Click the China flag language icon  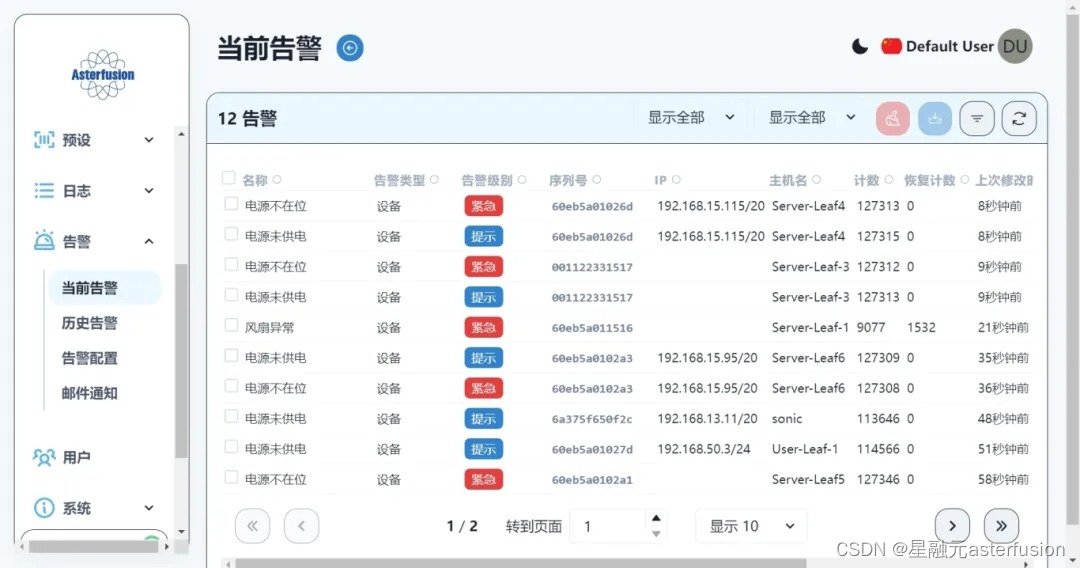click(891, 46)
